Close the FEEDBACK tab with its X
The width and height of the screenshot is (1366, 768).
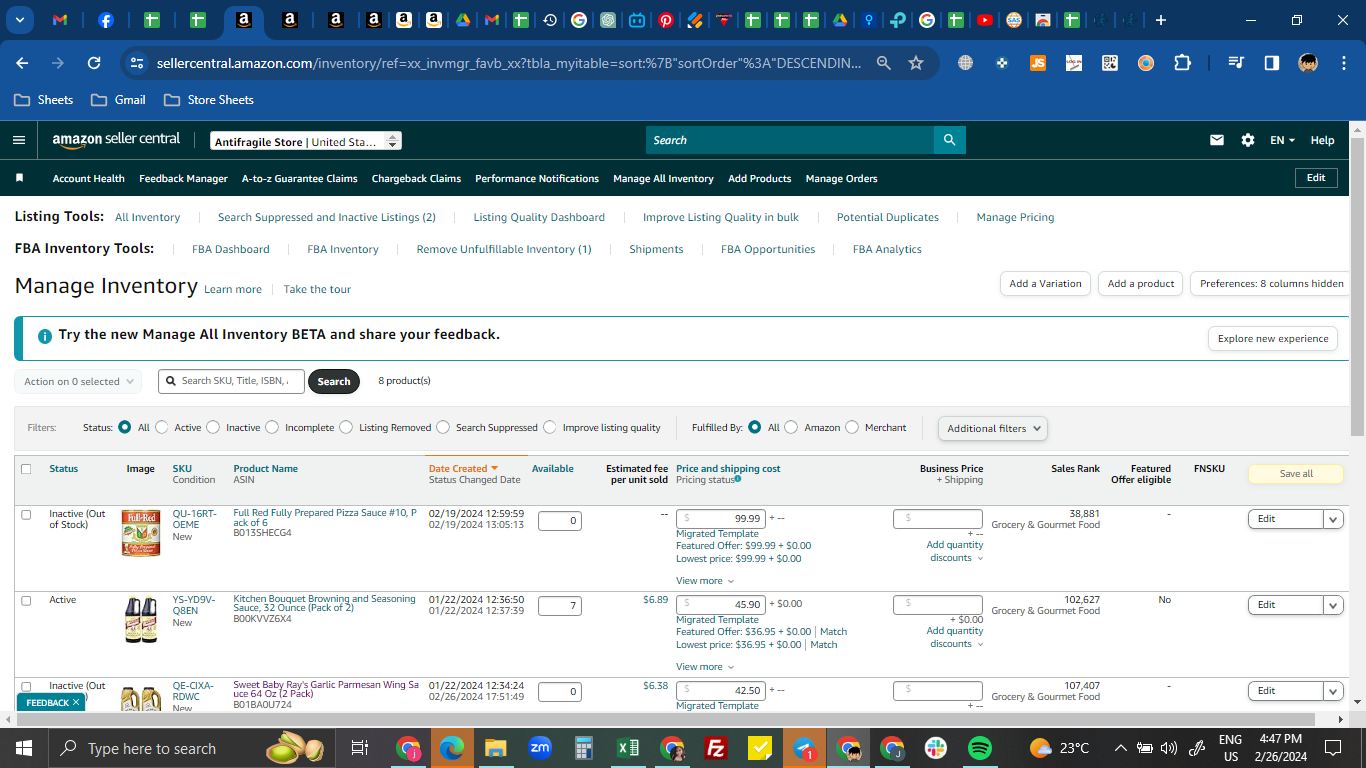76,703
